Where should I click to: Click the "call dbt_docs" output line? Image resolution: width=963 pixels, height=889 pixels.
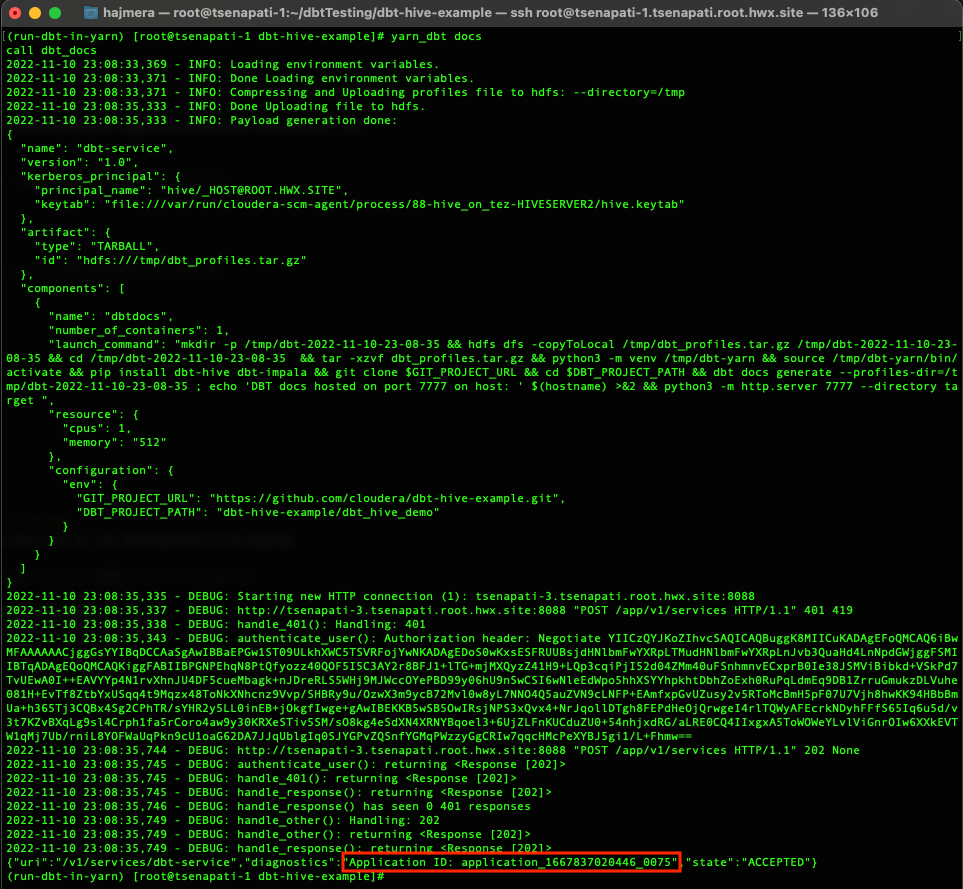(x=52, y=50)
